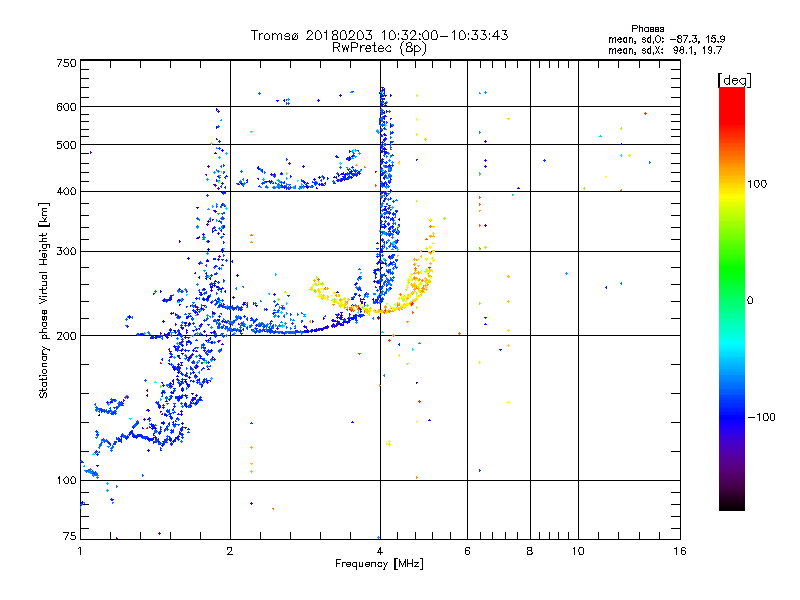Click x-axis tick label '4'
The width and height of the screenshot is (800, 600).
click(380, 551)
